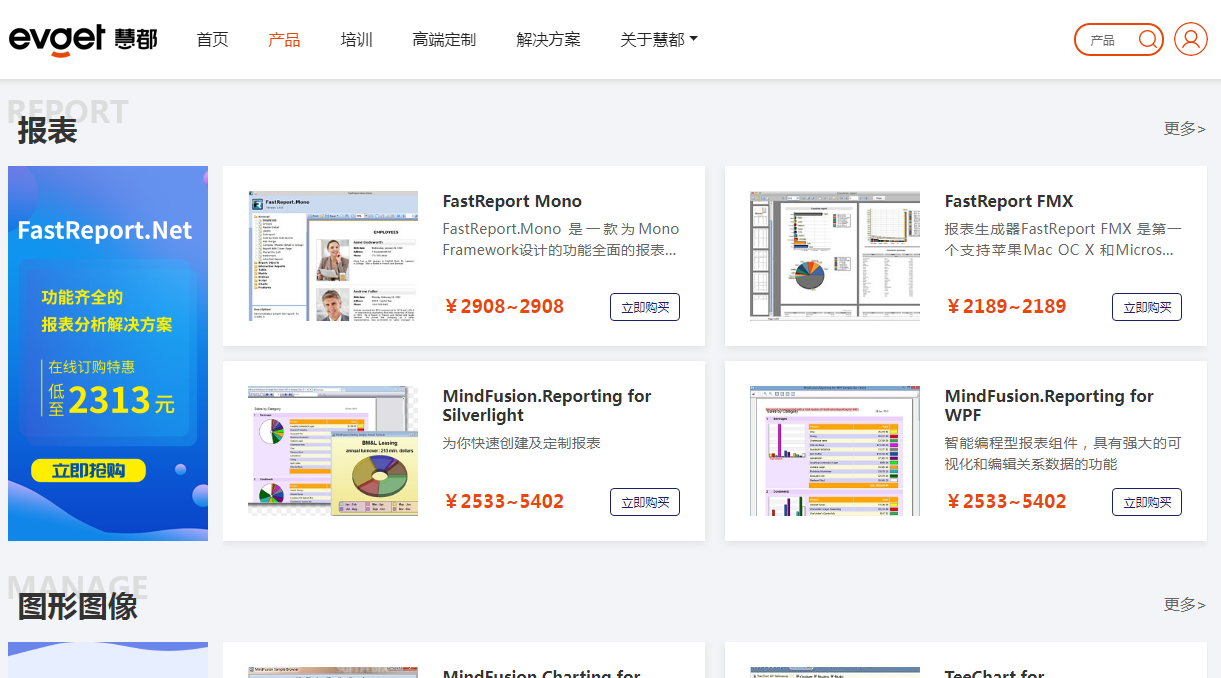Select the 培训 menu item
Screen dimensions: 1221x678
[x=357, y=39]
